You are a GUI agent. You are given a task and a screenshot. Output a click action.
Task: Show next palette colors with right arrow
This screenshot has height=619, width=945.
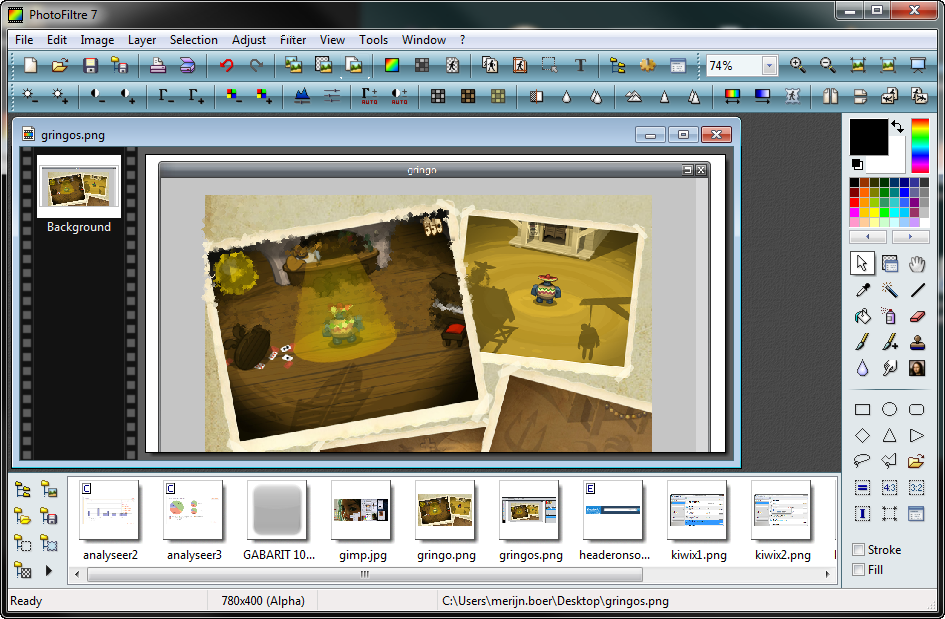pyautogui.click(x=910, y=238)
